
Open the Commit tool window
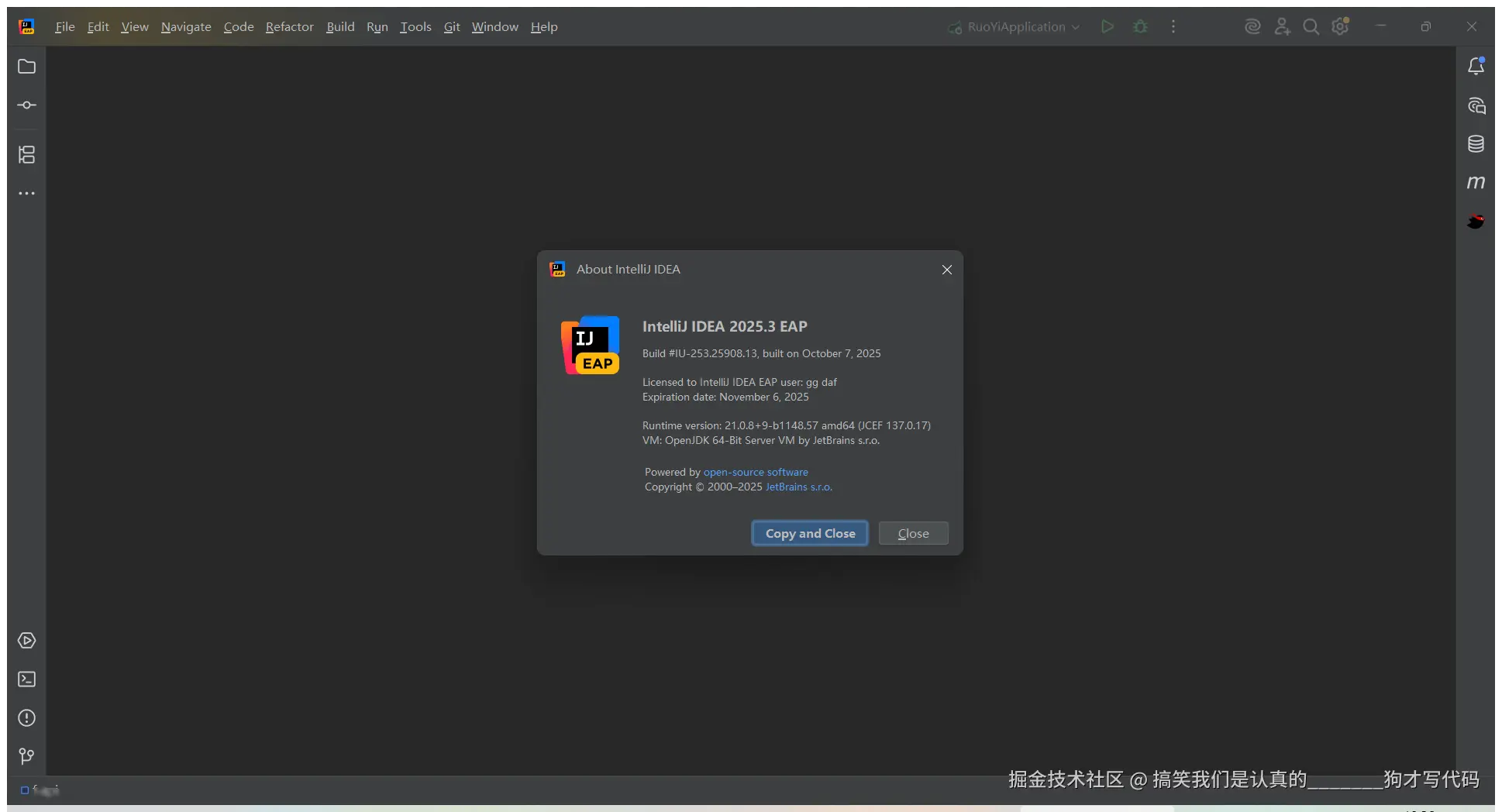pyautogui.click(x=26, y=105)
